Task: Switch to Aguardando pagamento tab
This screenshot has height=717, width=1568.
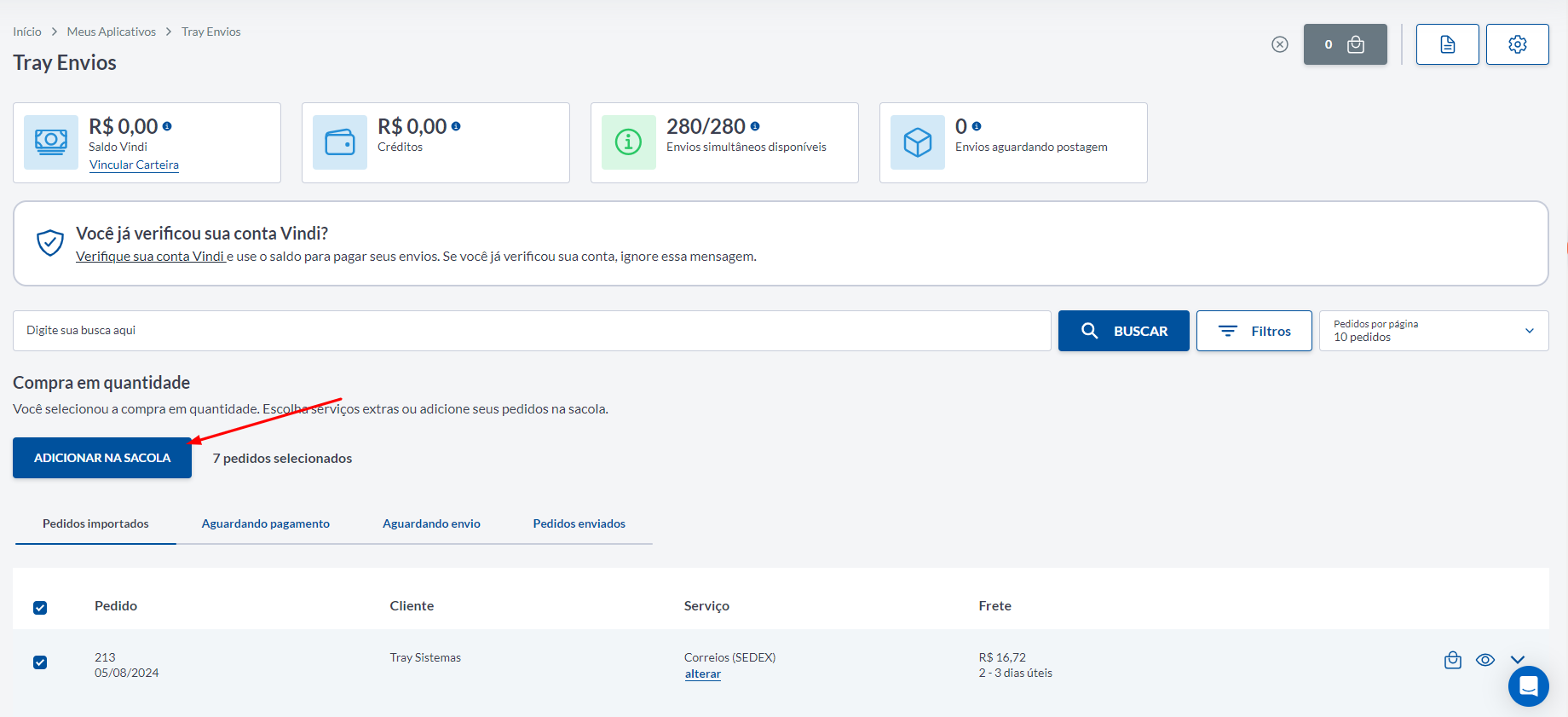Action: (266, 523)
